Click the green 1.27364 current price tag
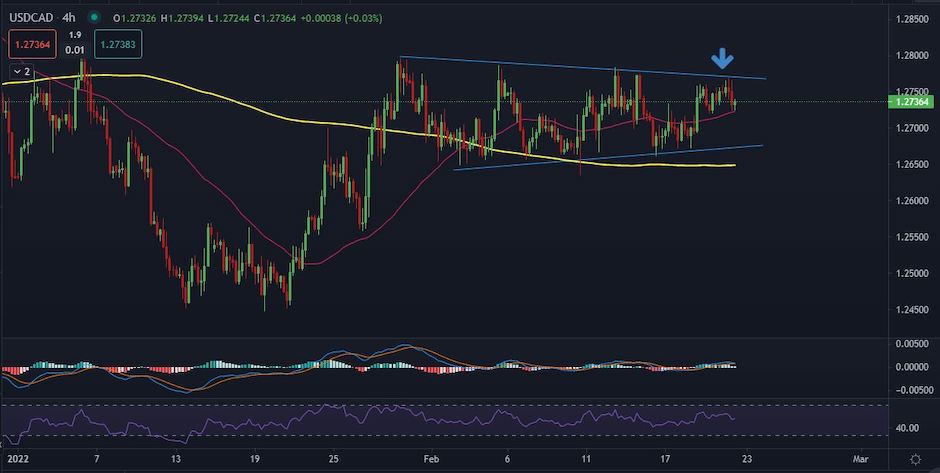This screenshot has width=940, height=473. point(912,102)
